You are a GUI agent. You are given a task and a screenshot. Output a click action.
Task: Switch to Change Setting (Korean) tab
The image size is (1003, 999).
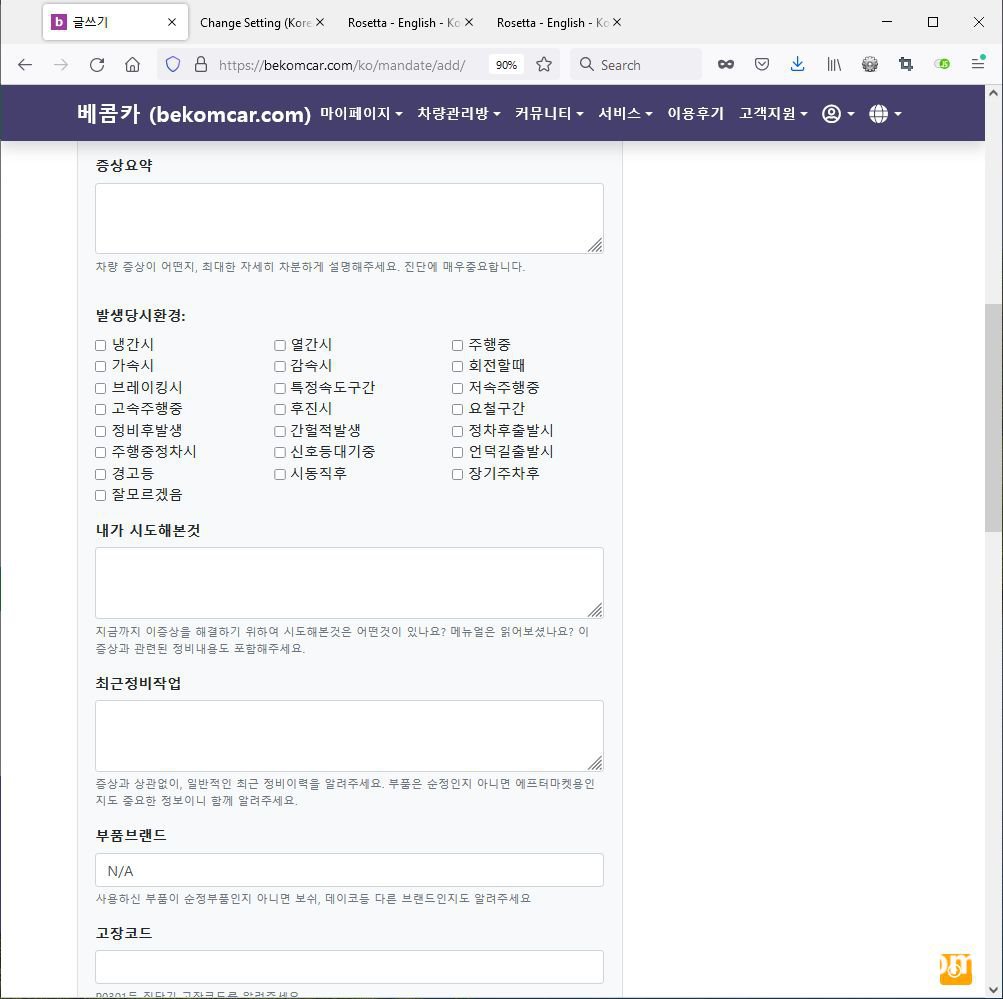point(255,22)
